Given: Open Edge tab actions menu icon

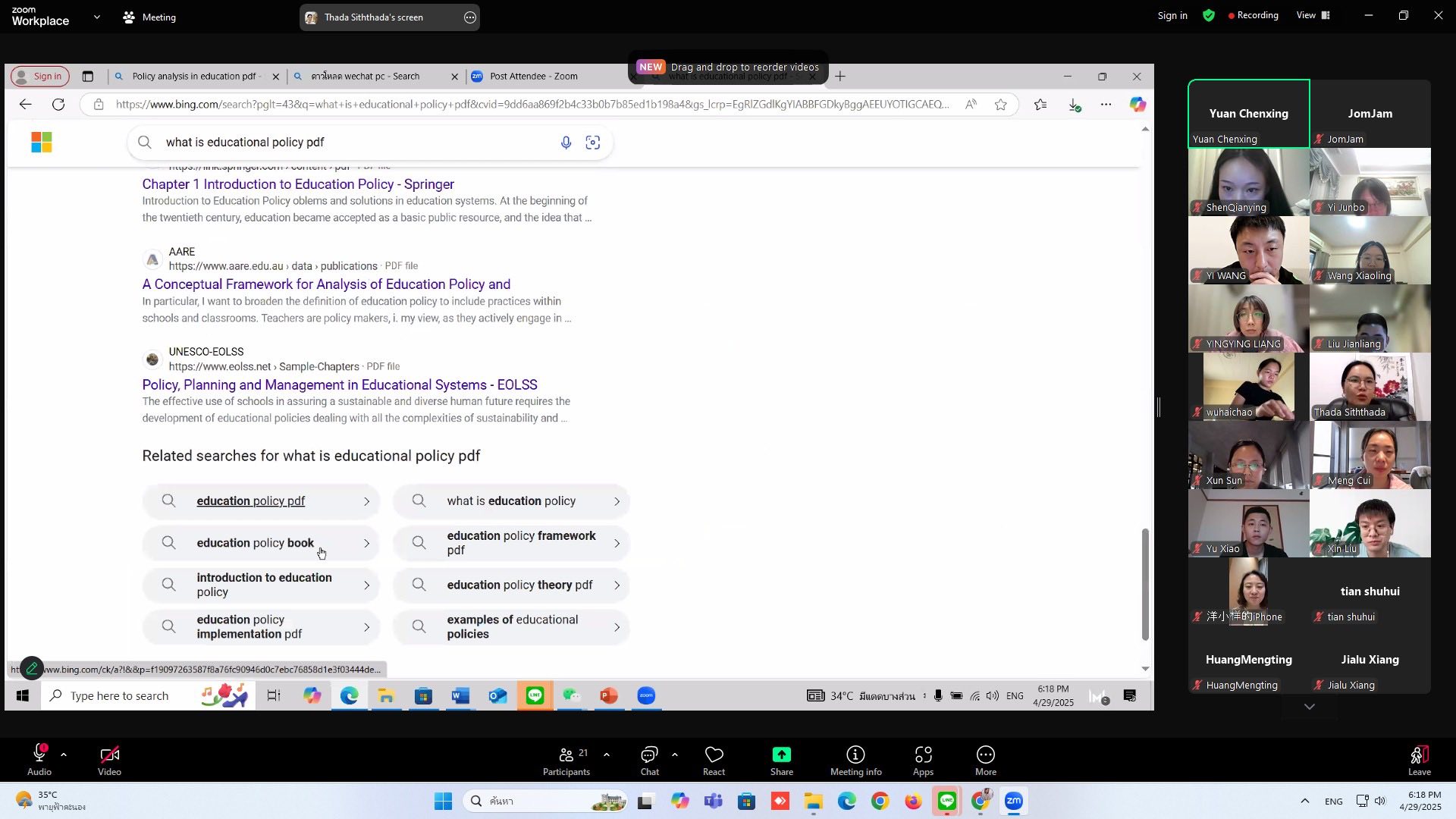Looking at the screenshot, I should tap(88, 76).
